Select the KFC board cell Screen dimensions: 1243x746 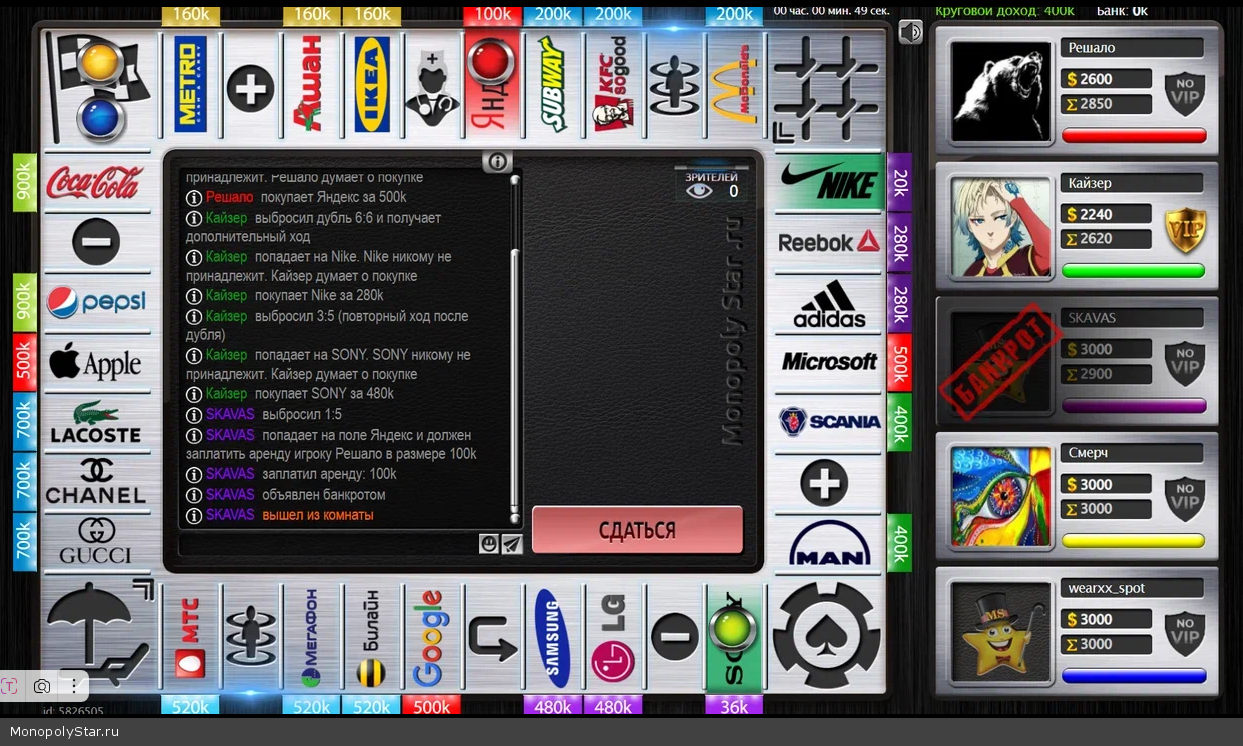click(613, 85)
